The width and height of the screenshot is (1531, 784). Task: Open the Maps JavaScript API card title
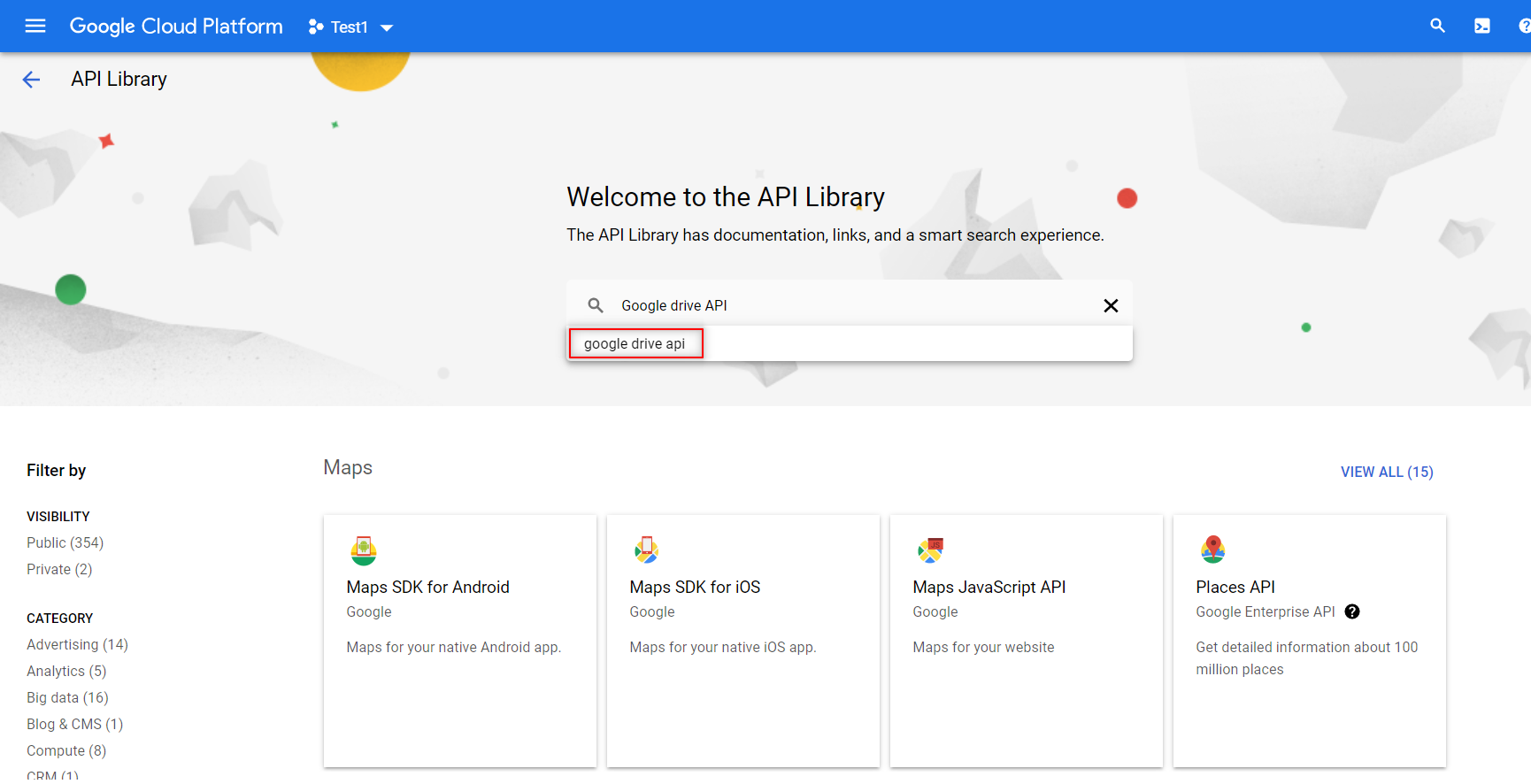pyautogui.click(x=989, y=587)
